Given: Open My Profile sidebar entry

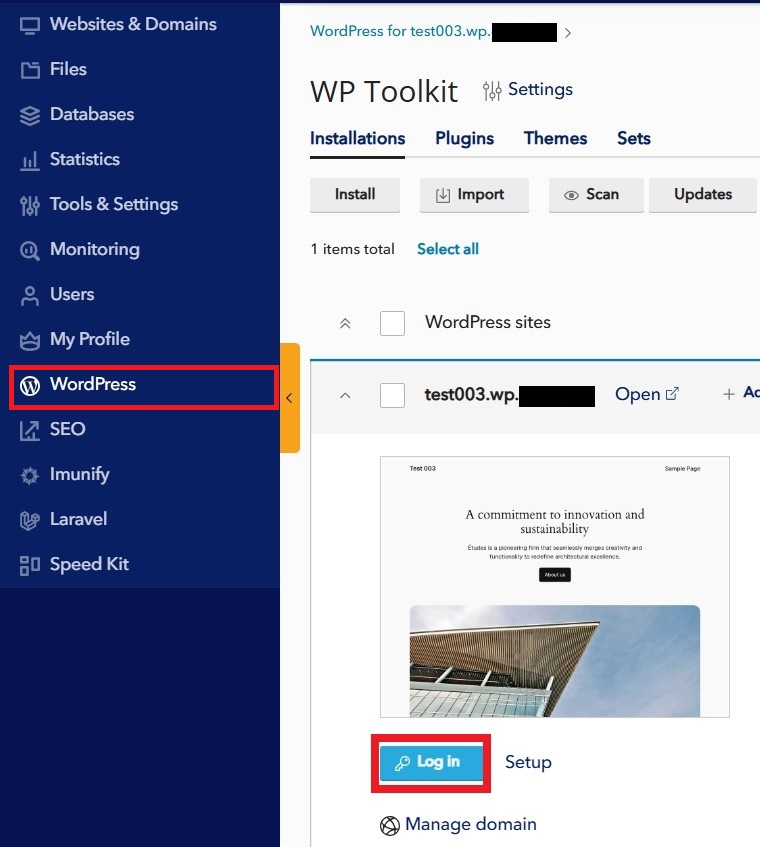Looking at the screenshot, I should point(90,339).
